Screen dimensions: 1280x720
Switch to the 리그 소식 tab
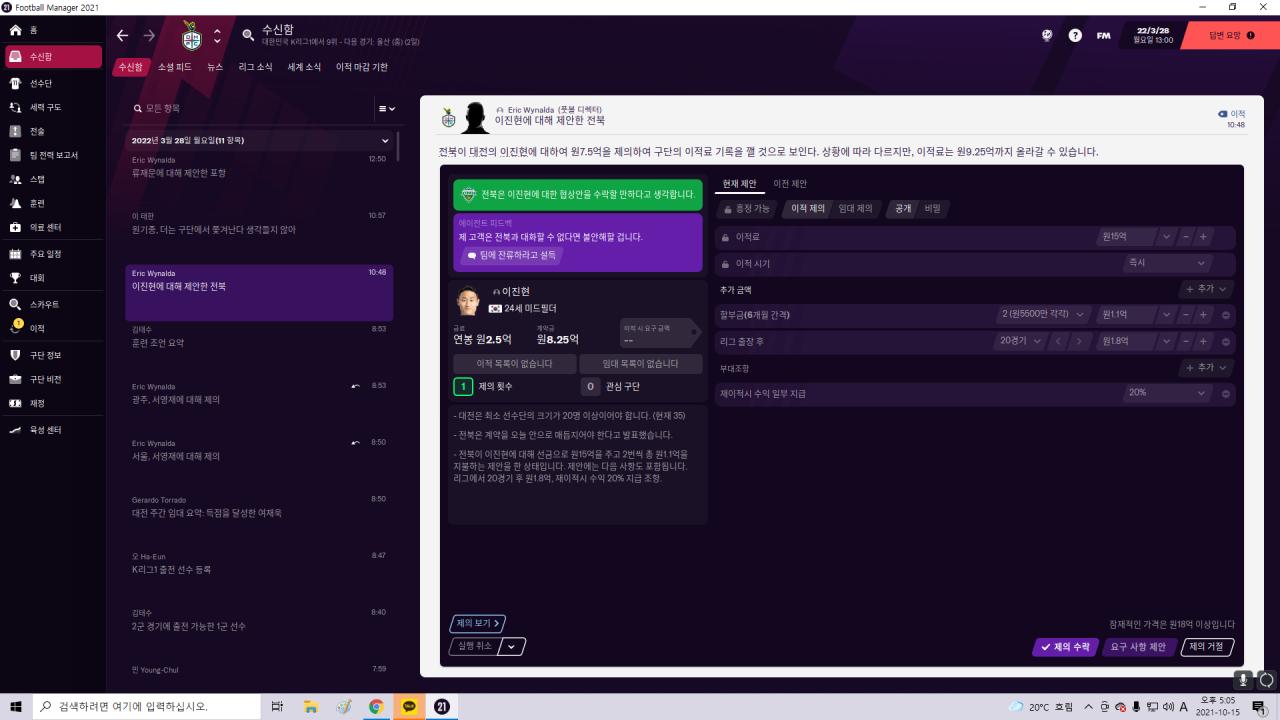[x=255, y=67]
